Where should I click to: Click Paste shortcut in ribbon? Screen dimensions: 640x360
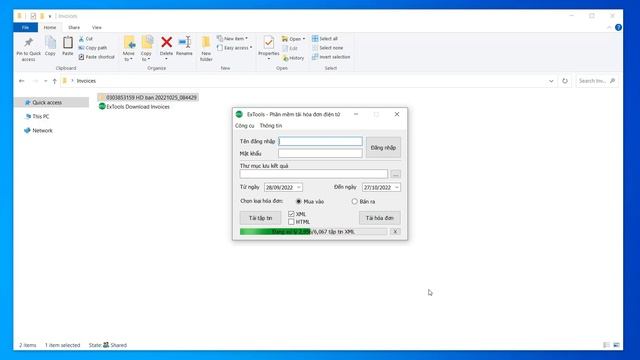coord(96,57)
